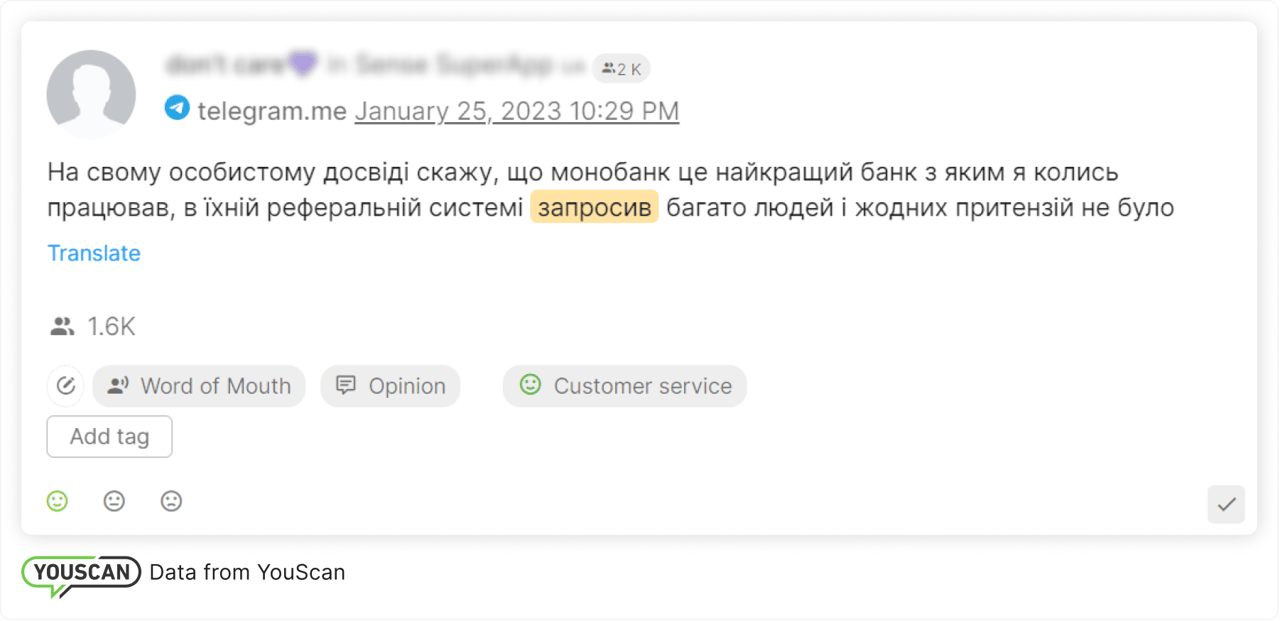
Task: Translate the Ukrainian post text
Action: 93,253
